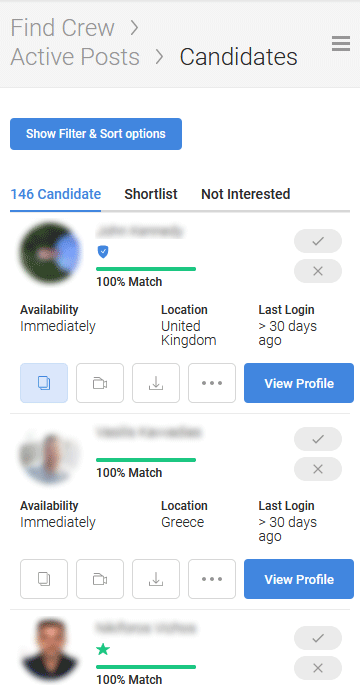Viewport: 360px width, 695px height.
Task: Reject first candidate with the X button
Action: (x=318, y=271)
